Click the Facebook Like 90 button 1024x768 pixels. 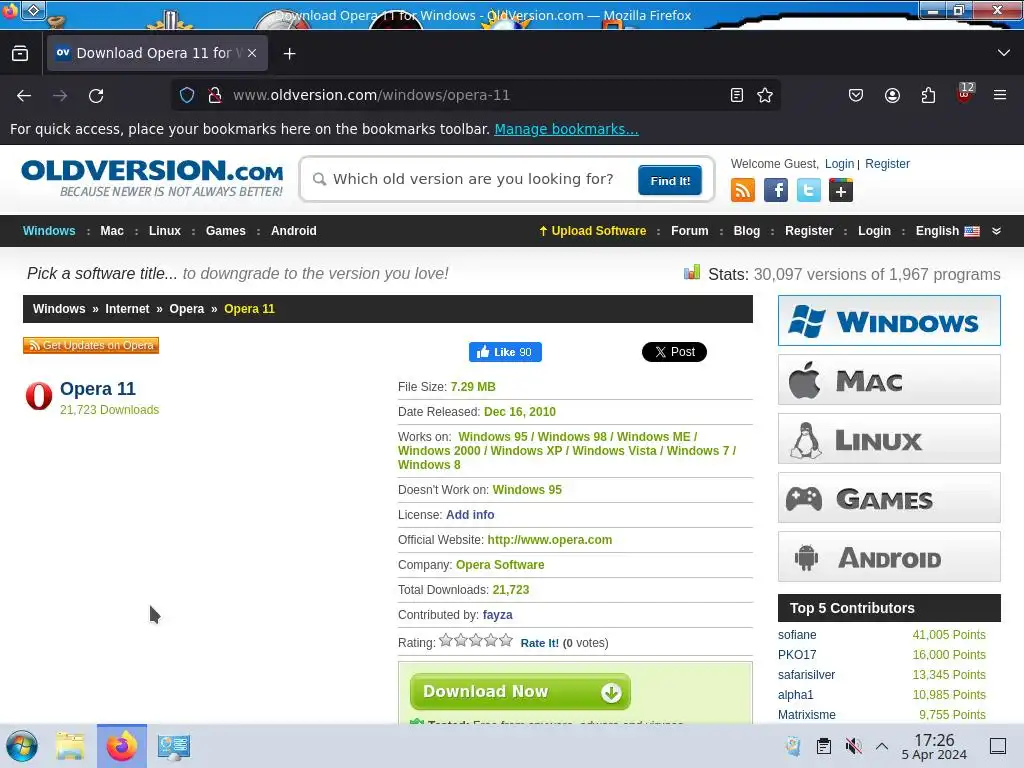(505, 352)
